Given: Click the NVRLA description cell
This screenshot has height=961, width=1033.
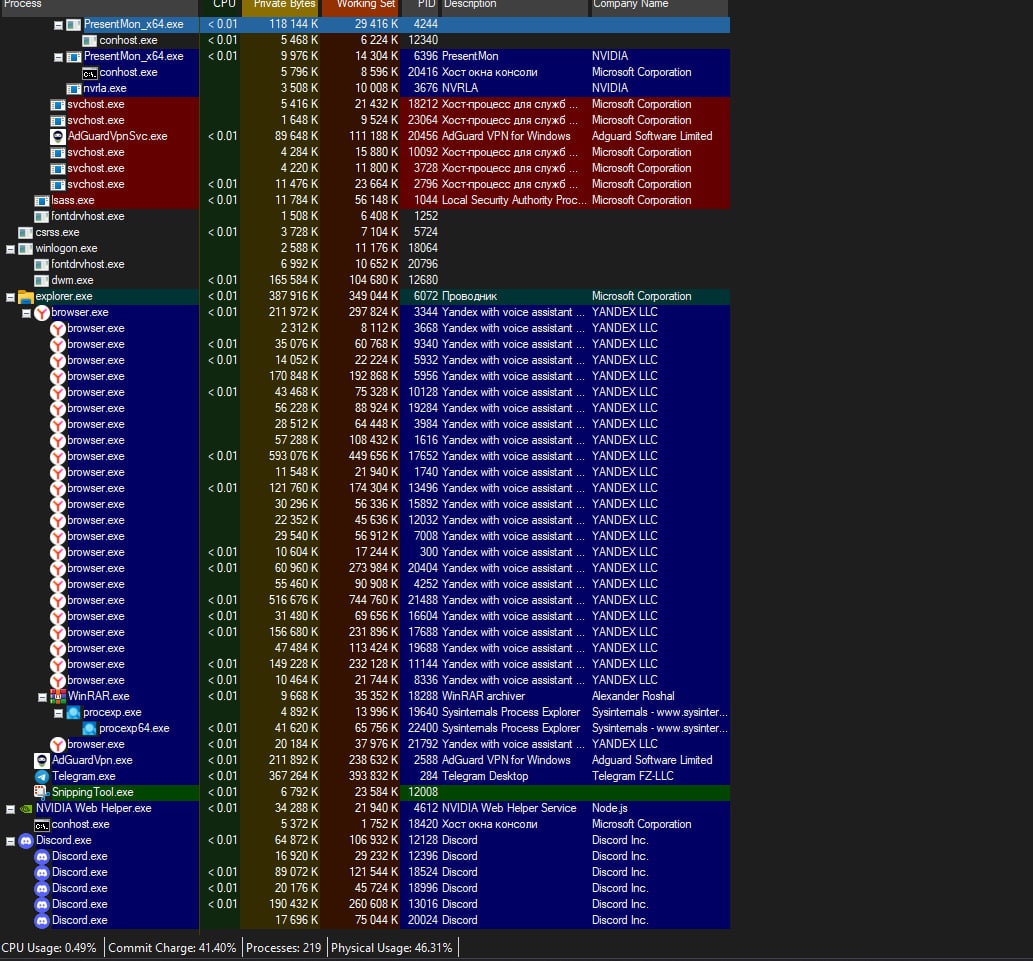Looking at the screenshot, I should tap(460, 88).
